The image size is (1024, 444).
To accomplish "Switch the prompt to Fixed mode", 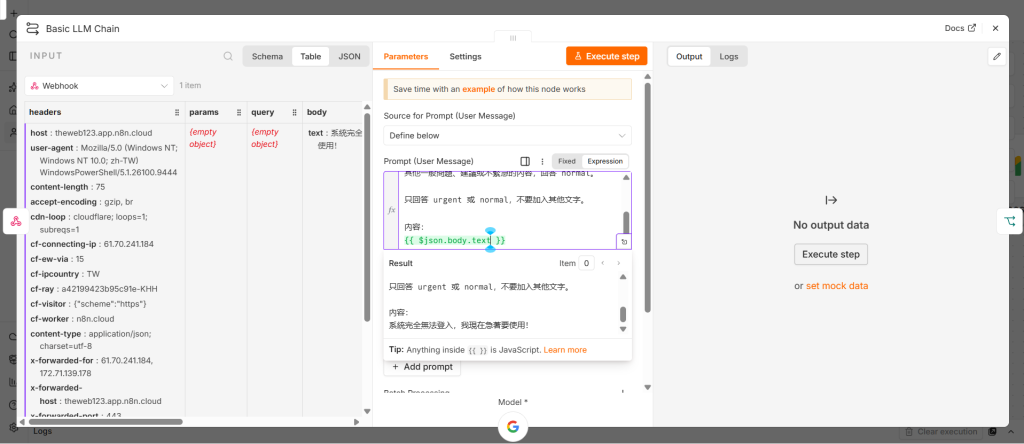I will coord(566,161).
